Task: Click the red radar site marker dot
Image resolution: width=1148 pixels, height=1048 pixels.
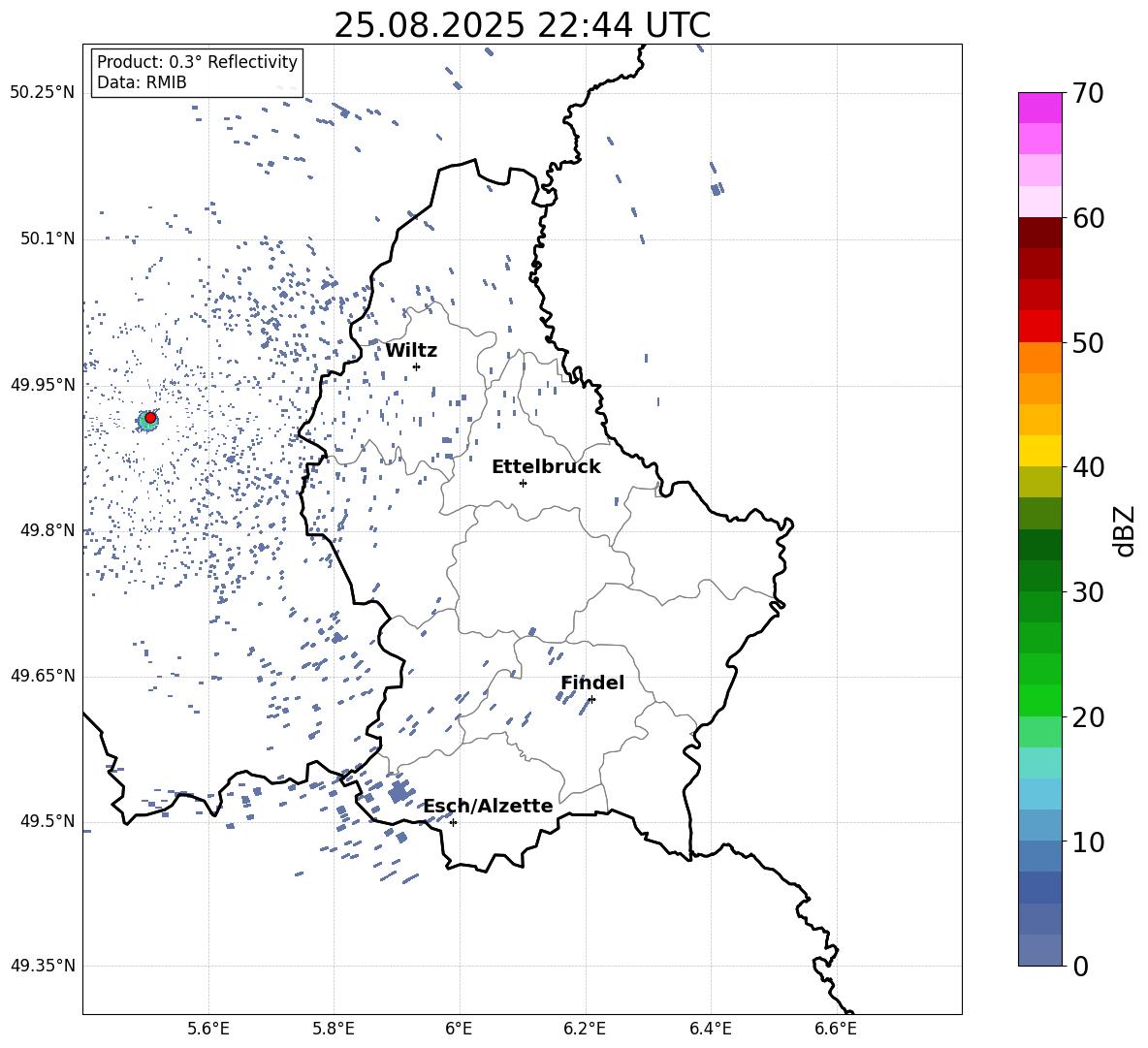Action: [x=150, y=418]
